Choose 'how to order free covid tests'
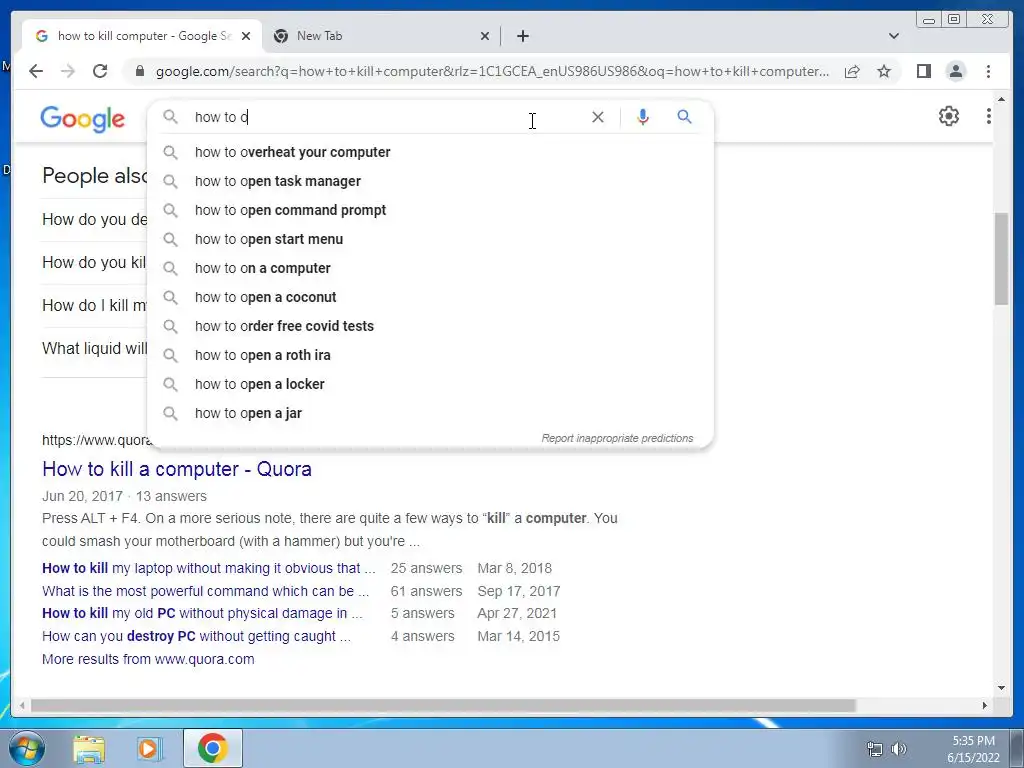The height and width of the screenshot is (768, 1024). tap(430, 326)
